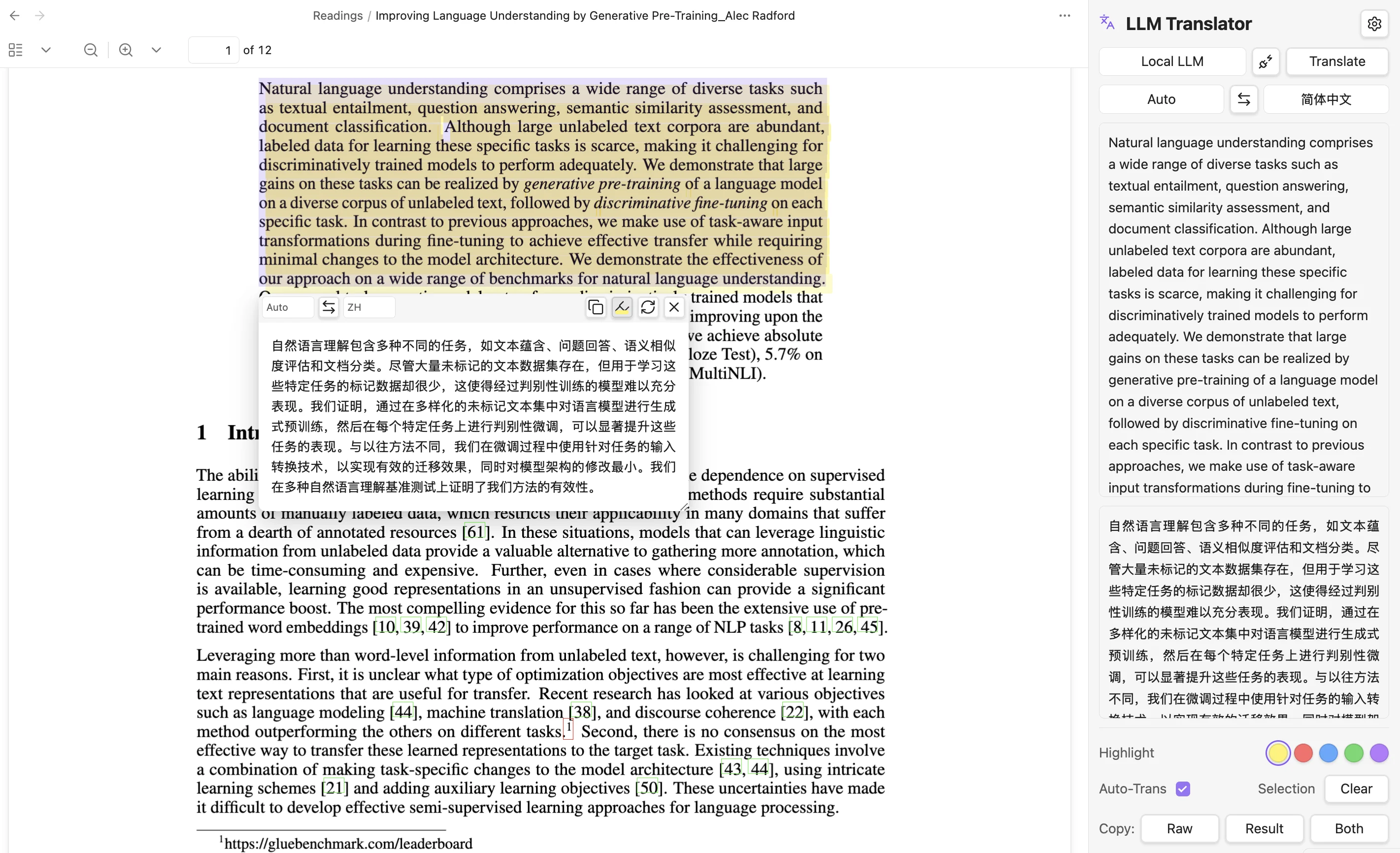Open the popup ZH target language selector

click(x=369, y=307)
